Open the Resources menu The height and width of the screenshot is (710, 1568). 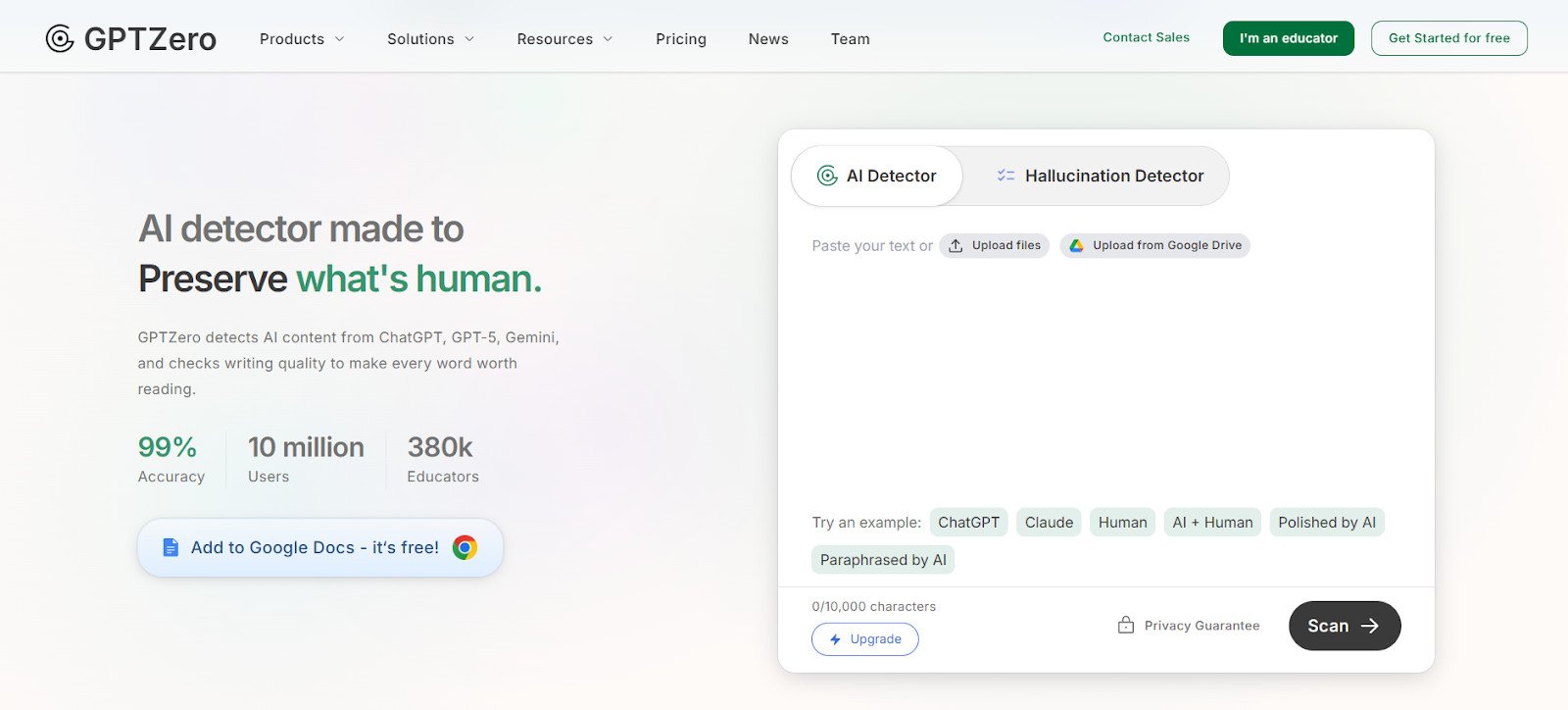coord(565,39)
